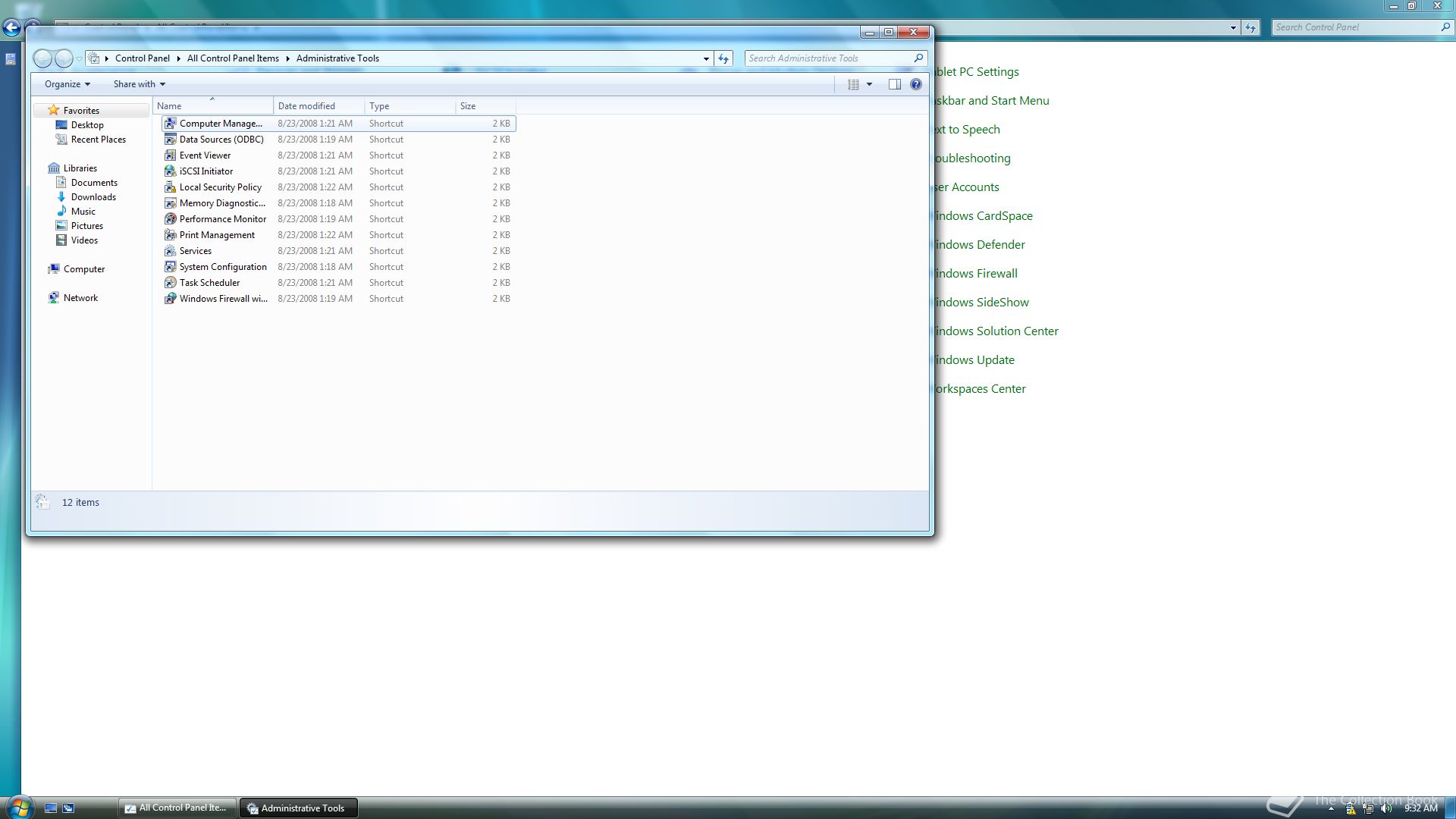Screen dimensions: 1456x819
Task: Select the Event Viewer icon
Action: [171, 155]
